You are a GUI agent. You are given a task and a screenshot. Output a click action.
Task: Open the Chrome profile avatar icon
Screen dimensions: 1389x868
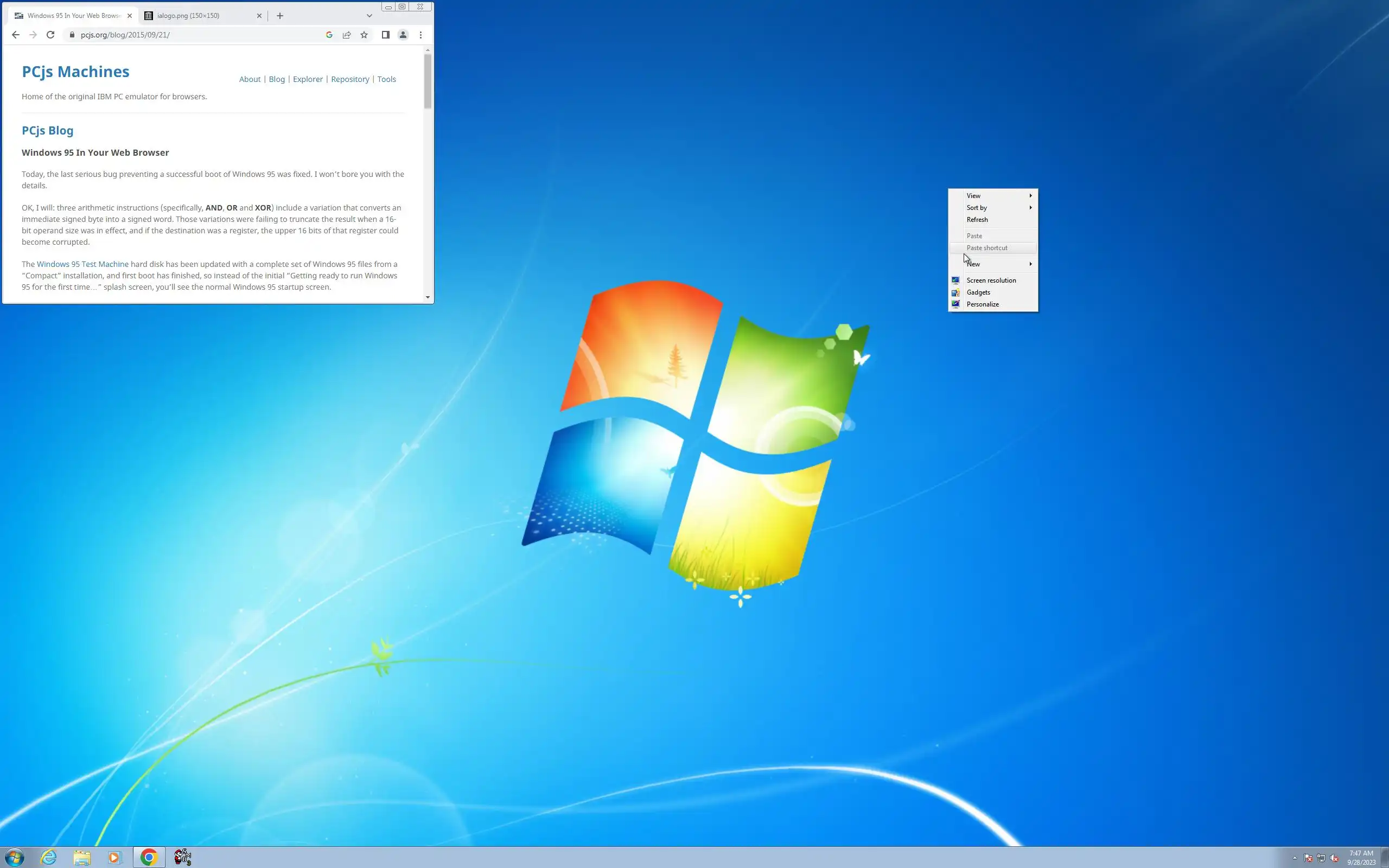[403, 35]
